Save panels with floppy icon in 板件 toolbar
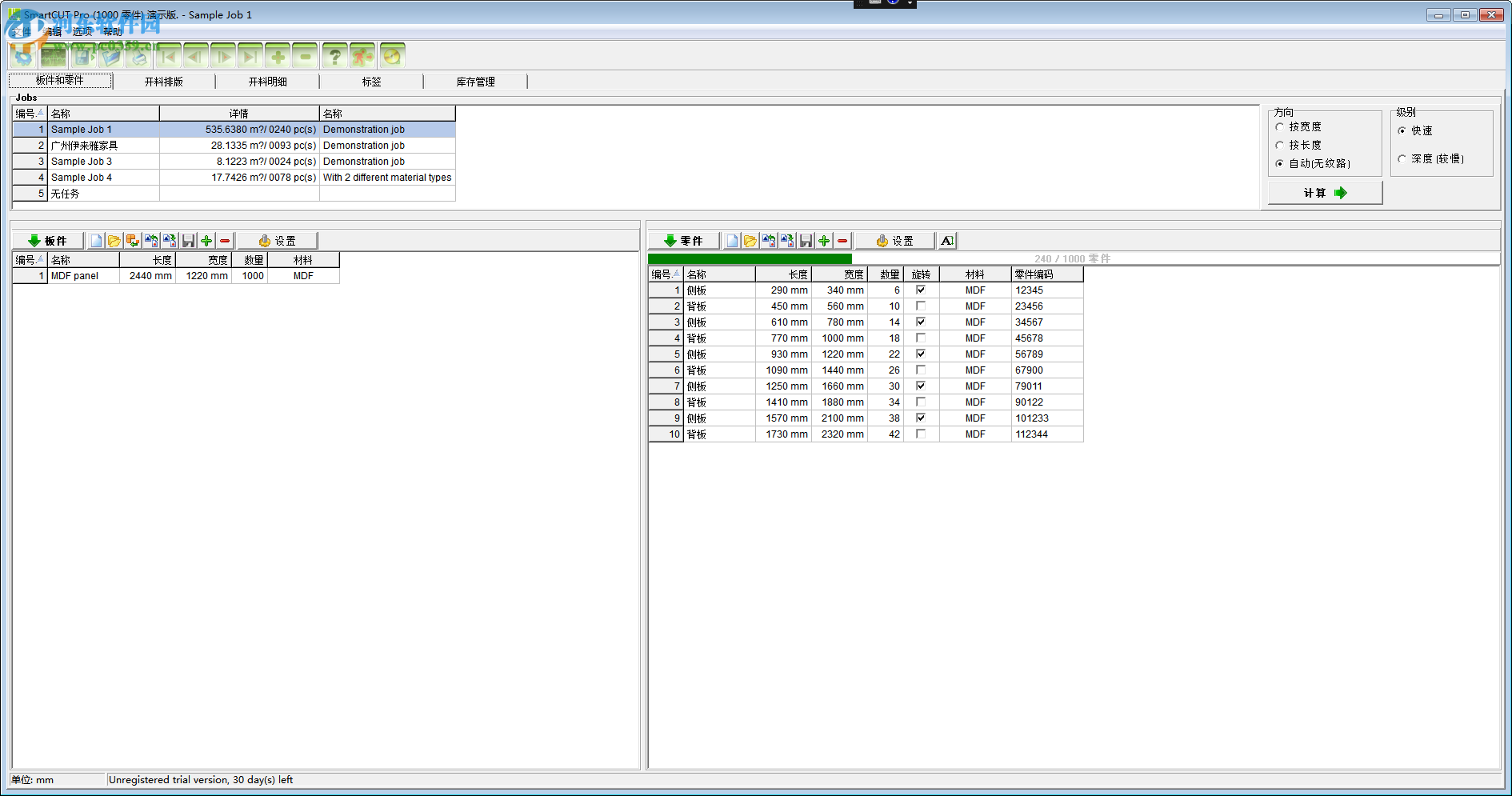 pyautogui.click(x=188, y=241)
